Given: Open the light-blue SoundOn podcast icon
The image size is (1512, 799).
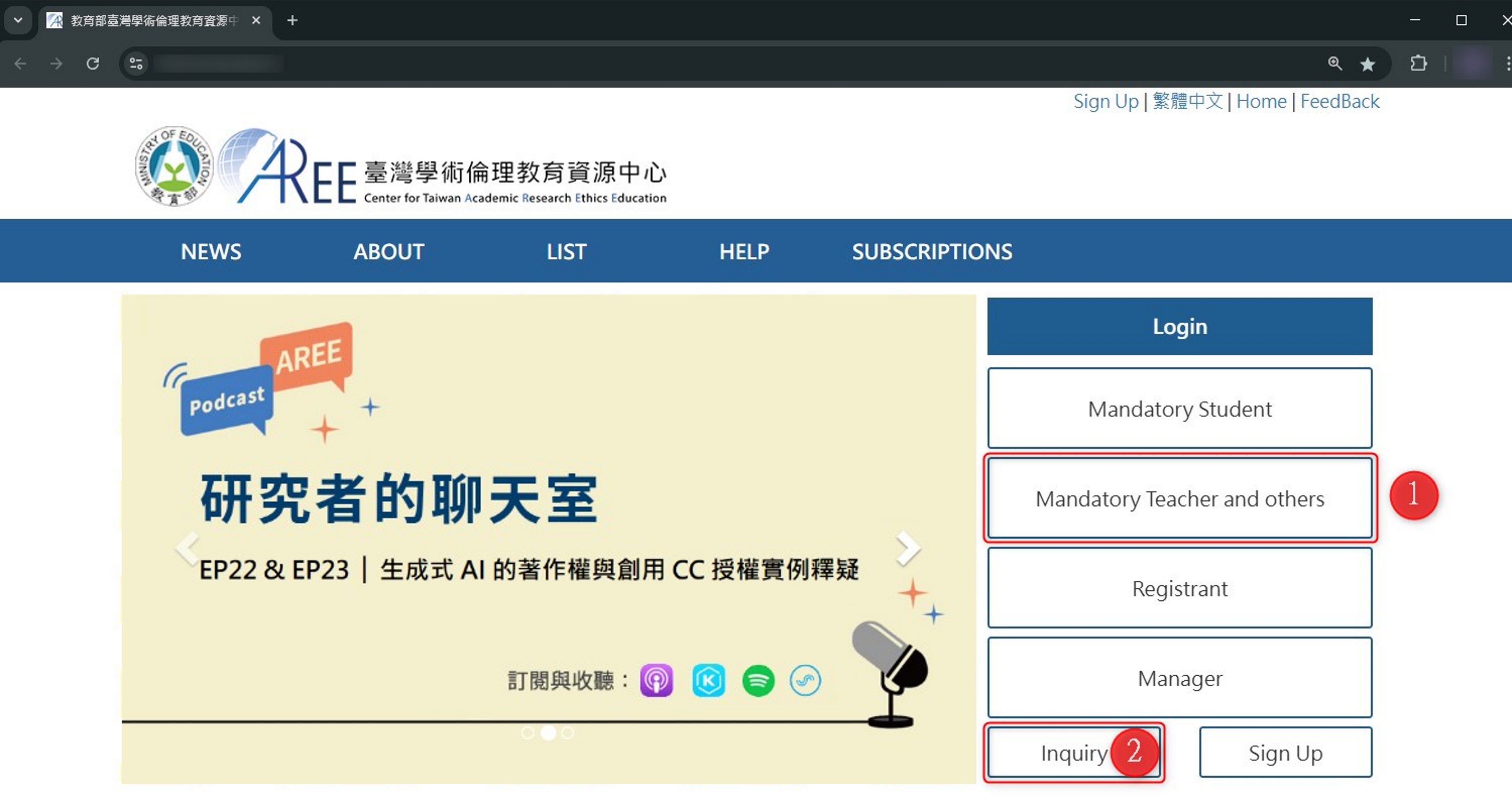Looking at the screenshot, I should pos(805,680).
